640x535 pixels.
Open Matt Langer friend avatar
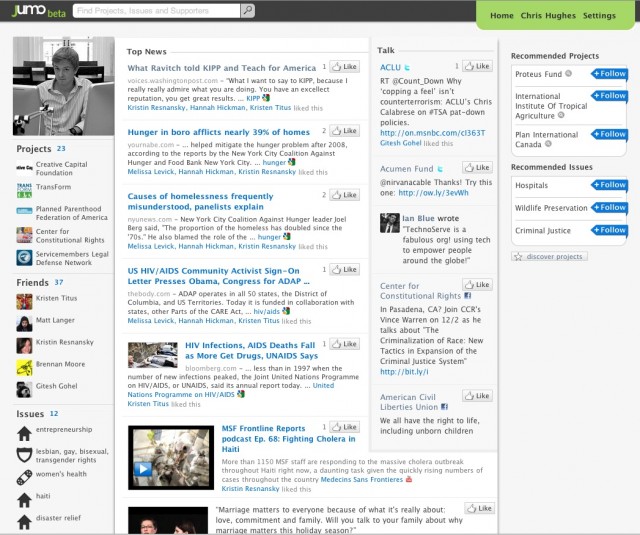pos(24,324)
